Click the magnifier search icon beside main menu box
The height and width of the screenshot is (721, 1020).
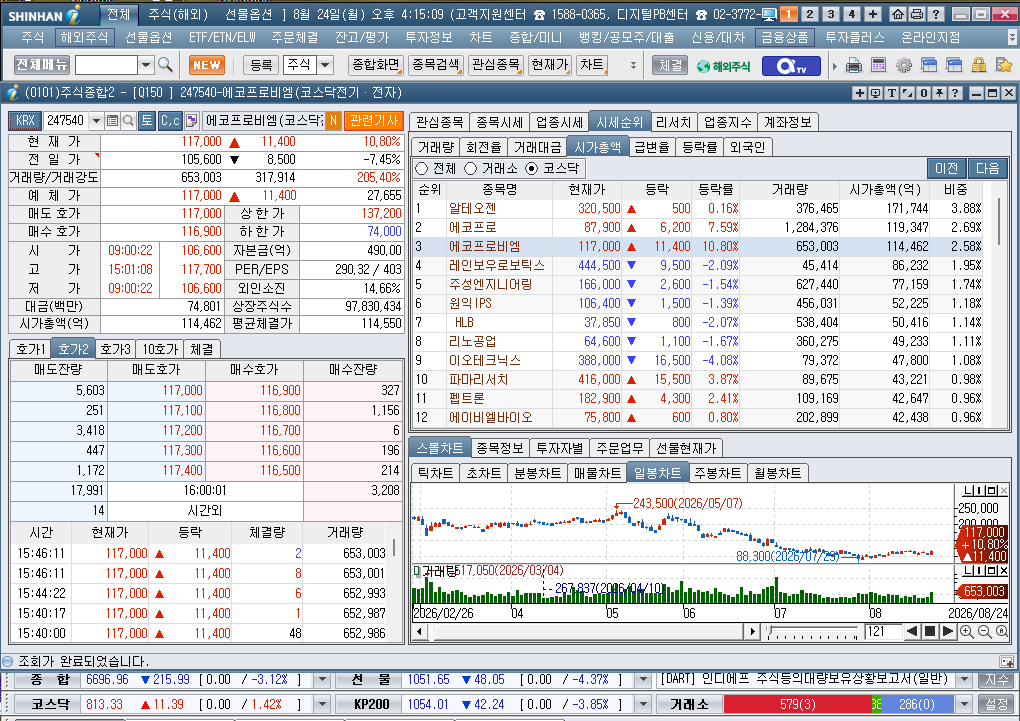[165, 65]
